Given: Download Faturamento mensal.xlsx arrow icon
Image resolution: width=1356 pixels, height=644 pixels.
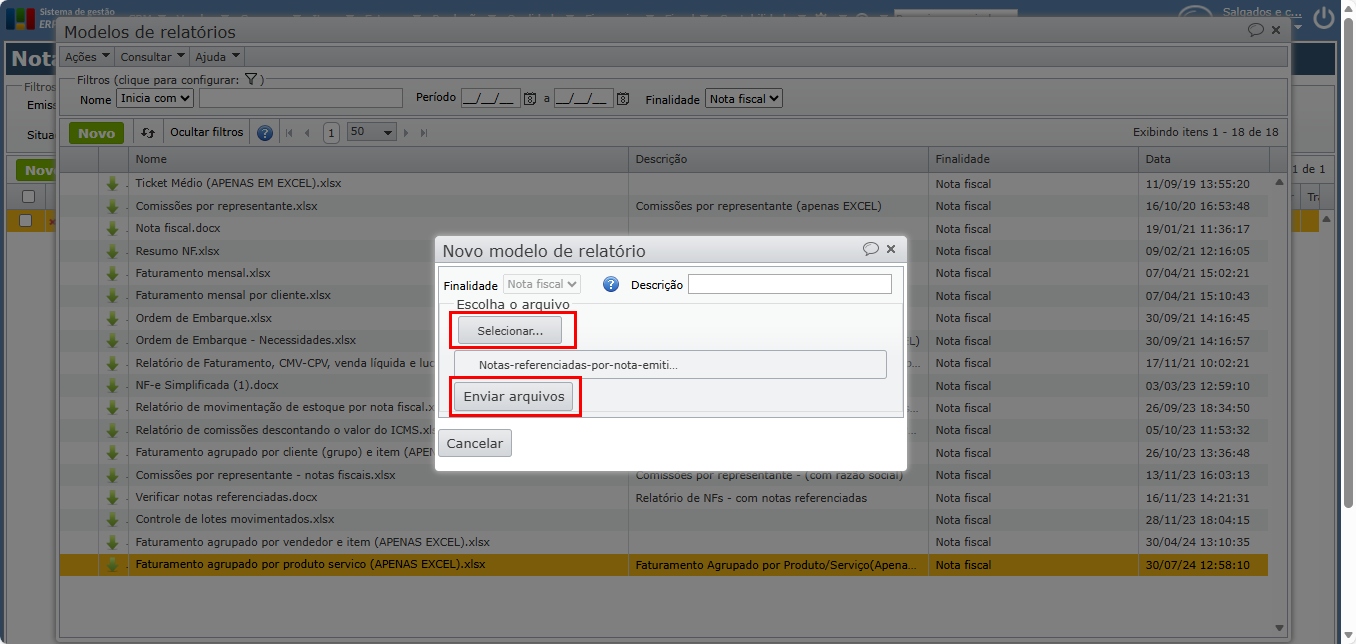Looking at the screenshot, I should pyautogui.click(x=113, y=273).
